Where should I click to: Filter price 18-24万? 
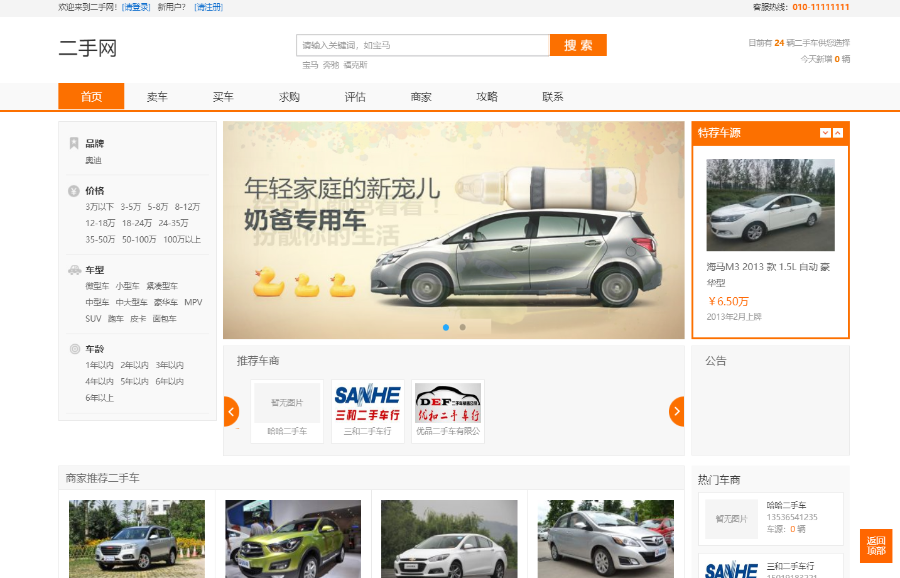pos(137,223)
